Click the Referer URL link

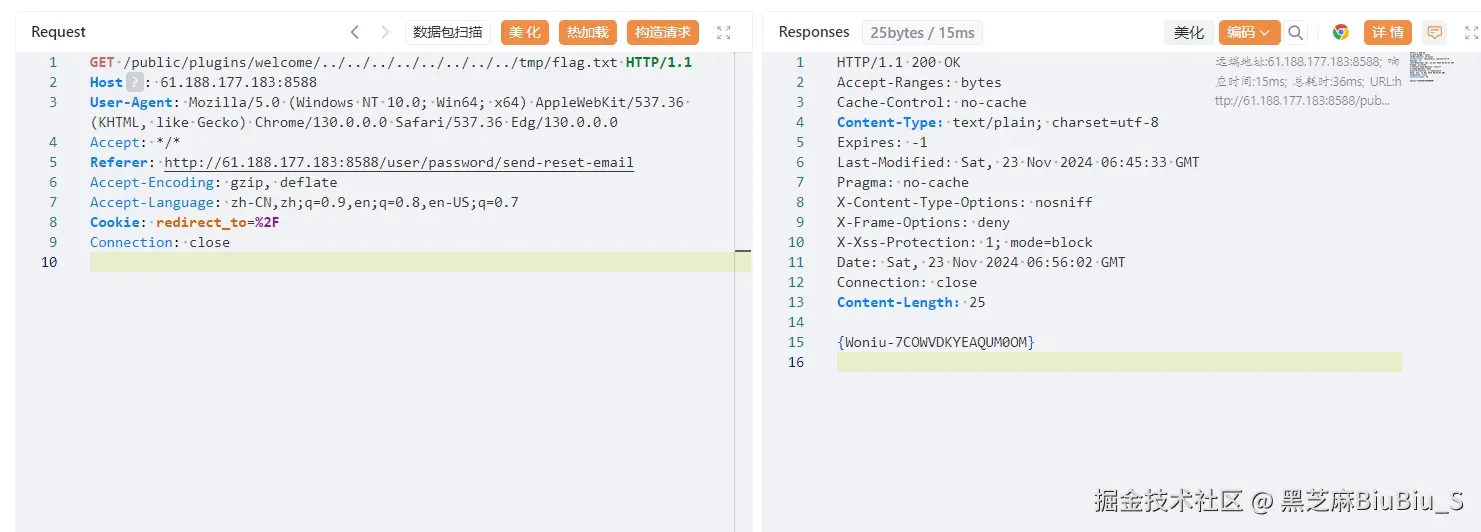399,163
